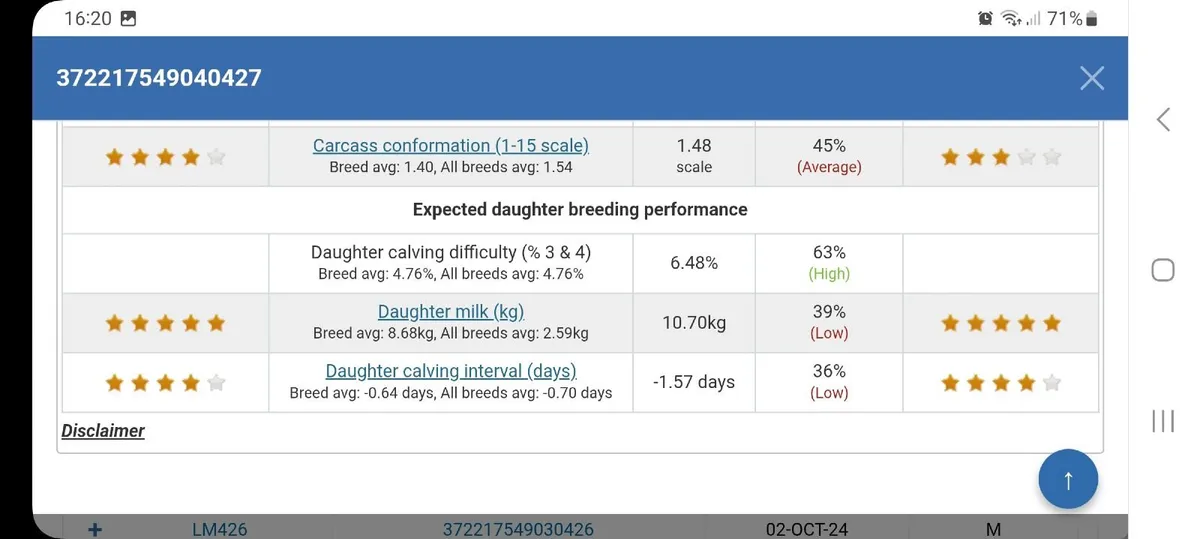
Task: Click left star rating for calving interval
Action: tap(165, 382)
